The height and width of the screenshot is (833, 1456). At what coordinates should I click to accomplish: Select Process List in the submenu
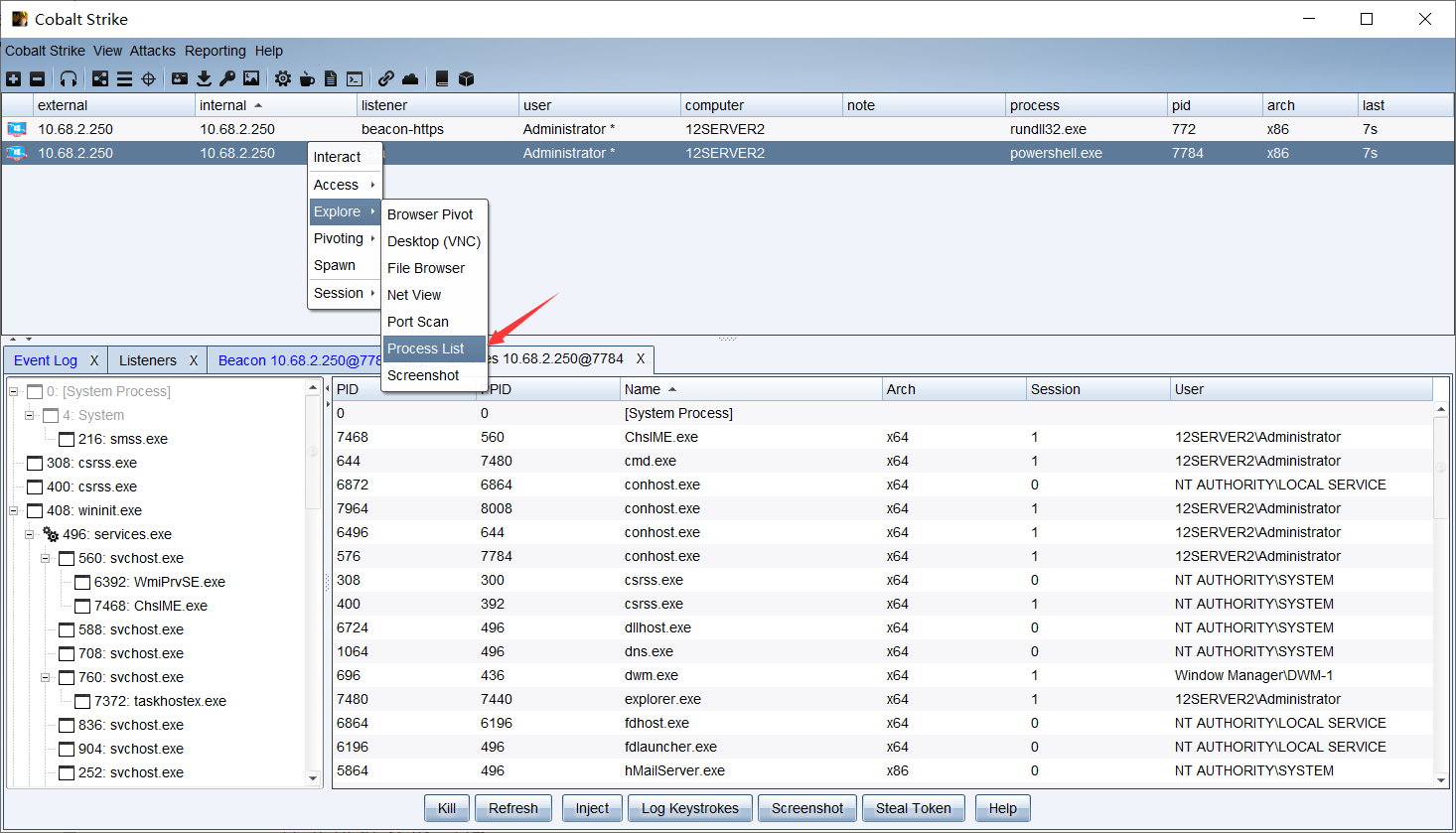click(435, 348)
